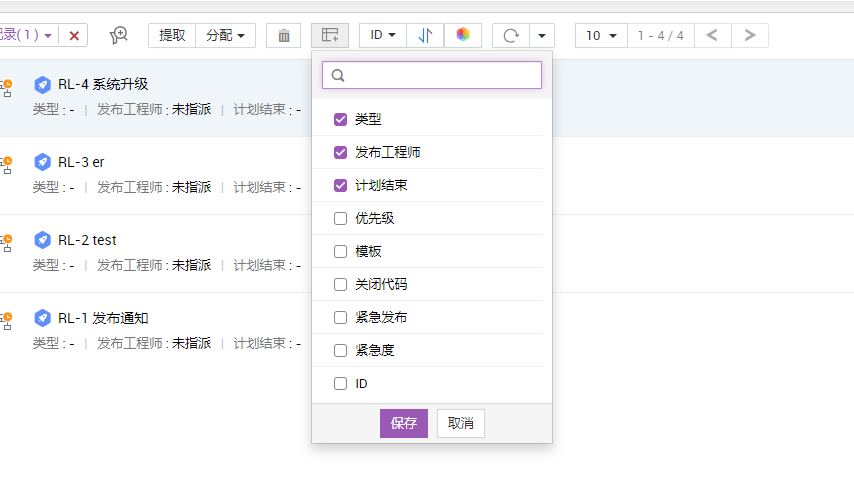Open the refresh interval dropdown arrow

coord(541,36)
